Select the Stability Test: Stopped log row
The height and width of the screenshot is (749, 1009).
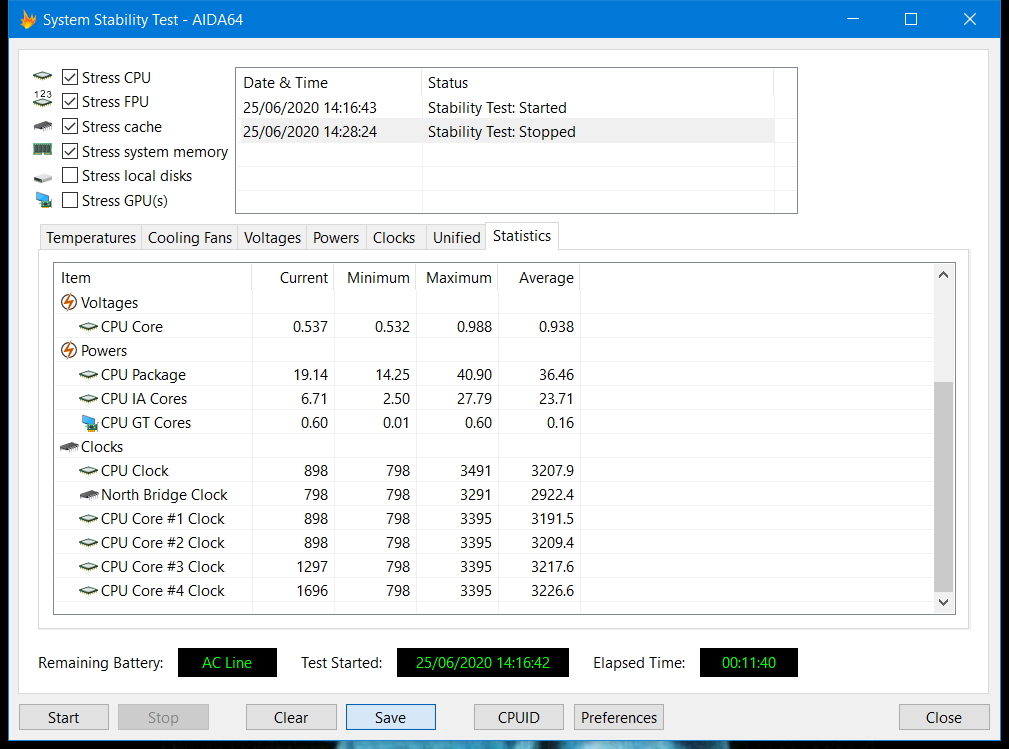(505, 131)
